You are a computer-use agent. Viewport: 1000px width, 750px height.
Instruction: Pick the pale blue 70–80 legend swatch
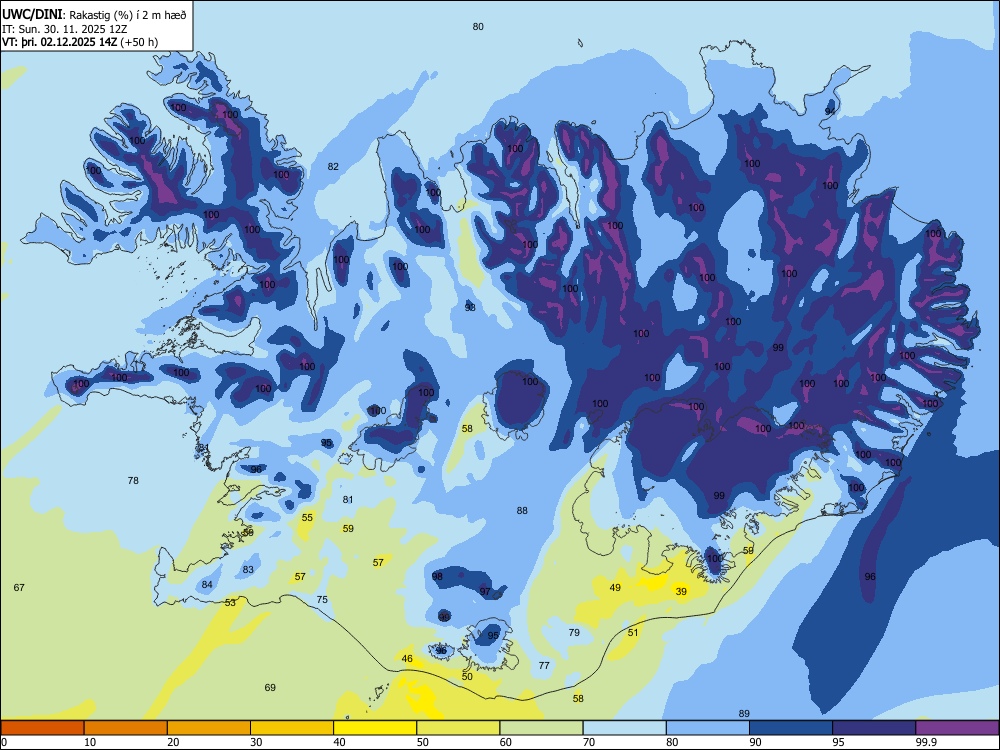pyautogui.click(x=624, y=728)
